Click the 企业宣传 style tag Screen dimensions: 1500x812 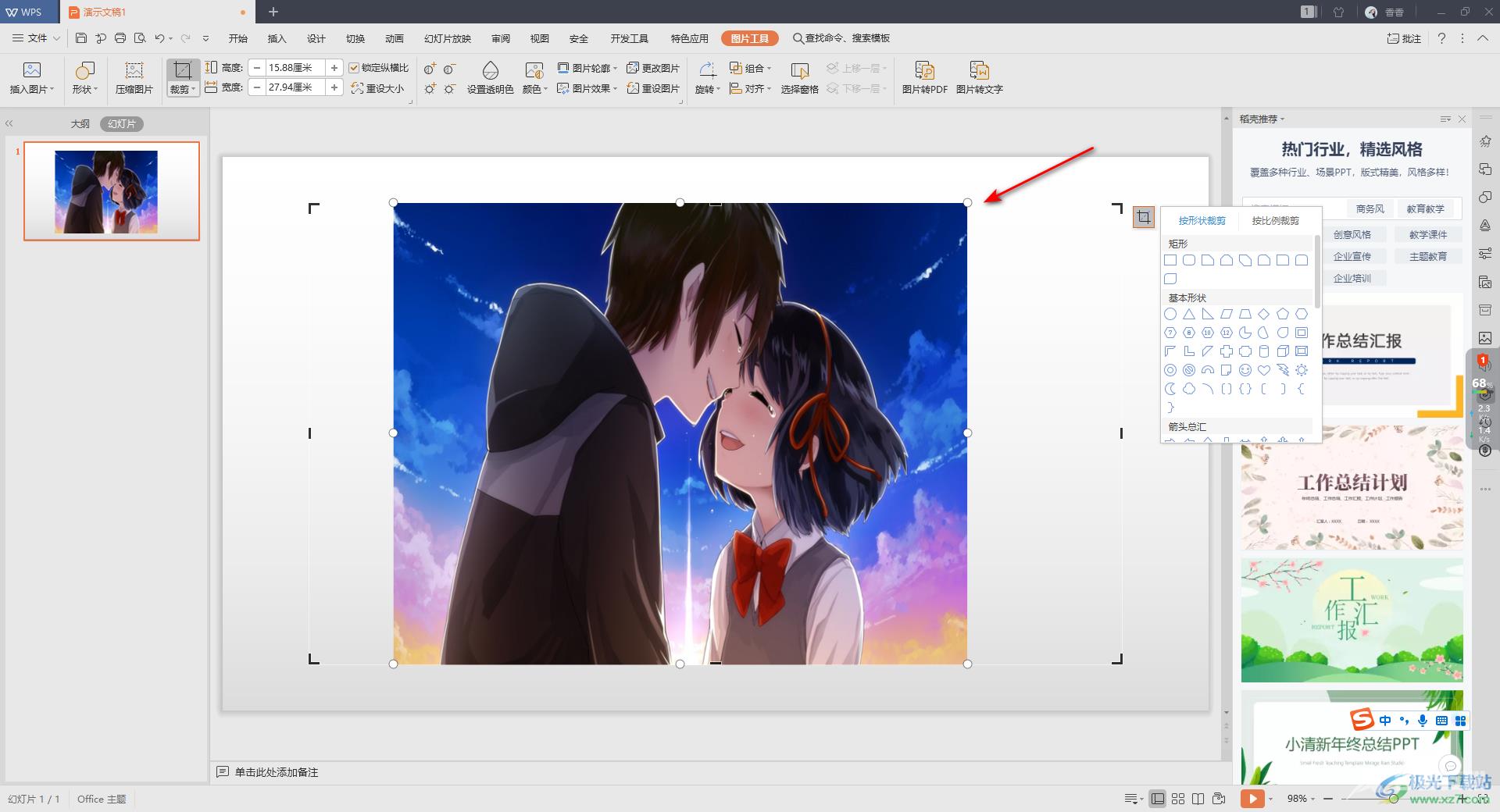click(x=1352, y=256)
